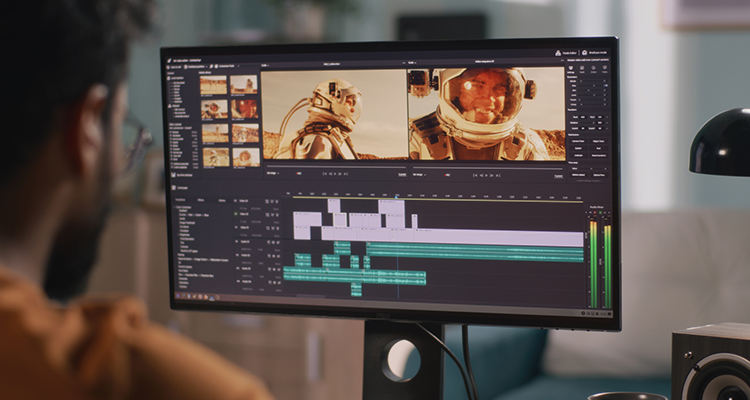Start recording with right viewer REC button
Screen dimensions: 750x400
[x=446, y=175]
